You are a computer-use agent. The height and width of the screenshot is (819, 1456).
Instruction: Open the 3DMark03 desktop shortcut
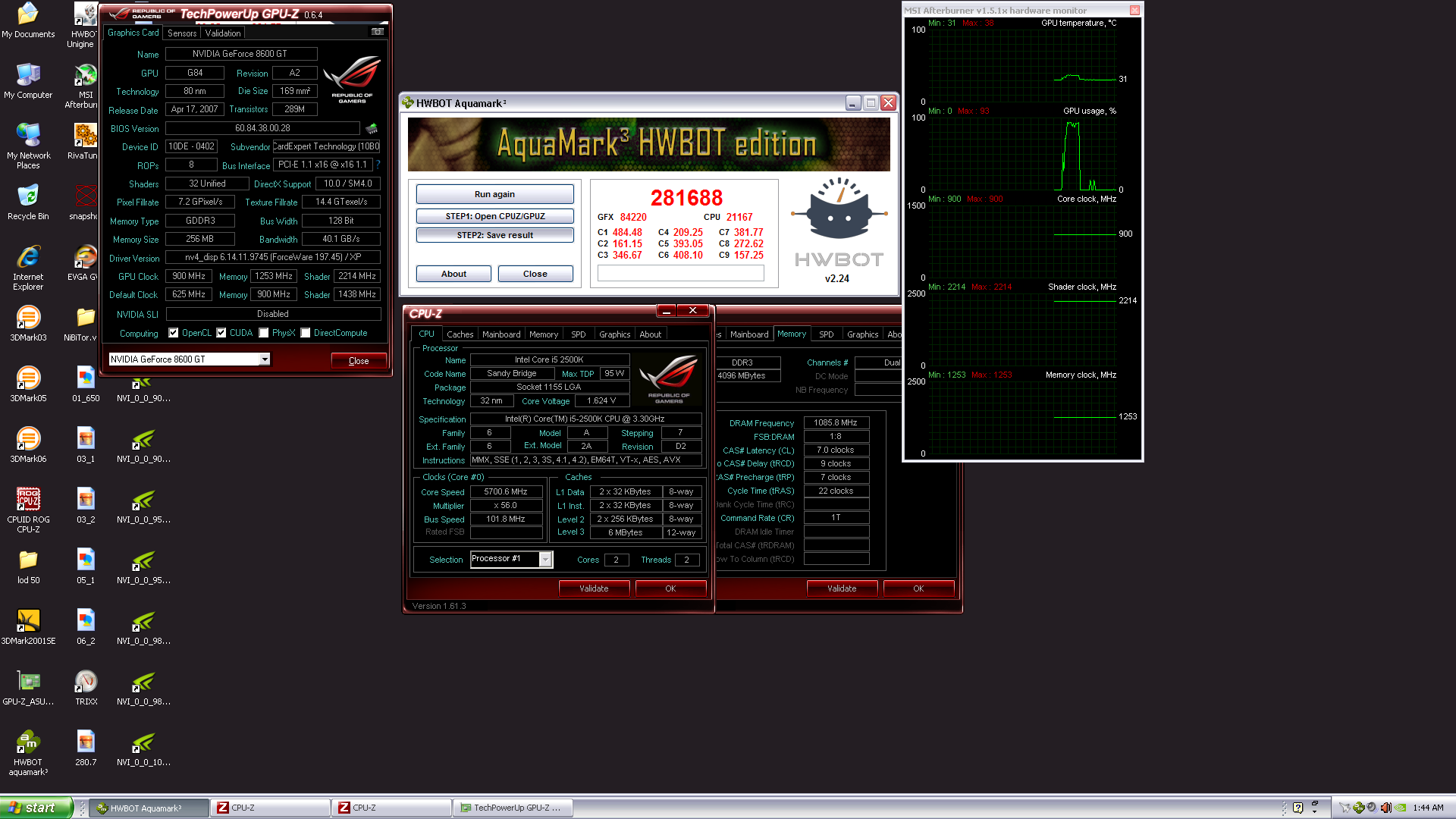click(x=28, y=324)
